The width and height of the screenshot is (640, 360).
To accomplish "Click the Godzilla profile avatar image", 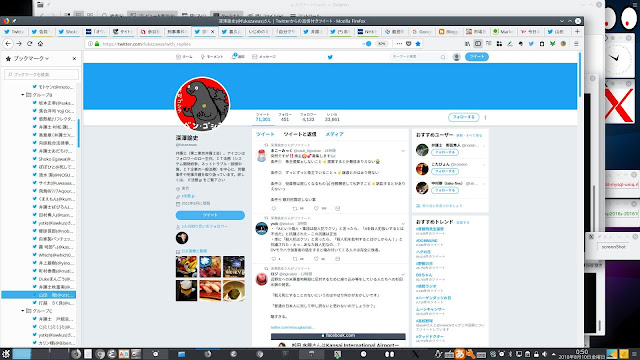I will click(202, 104).
